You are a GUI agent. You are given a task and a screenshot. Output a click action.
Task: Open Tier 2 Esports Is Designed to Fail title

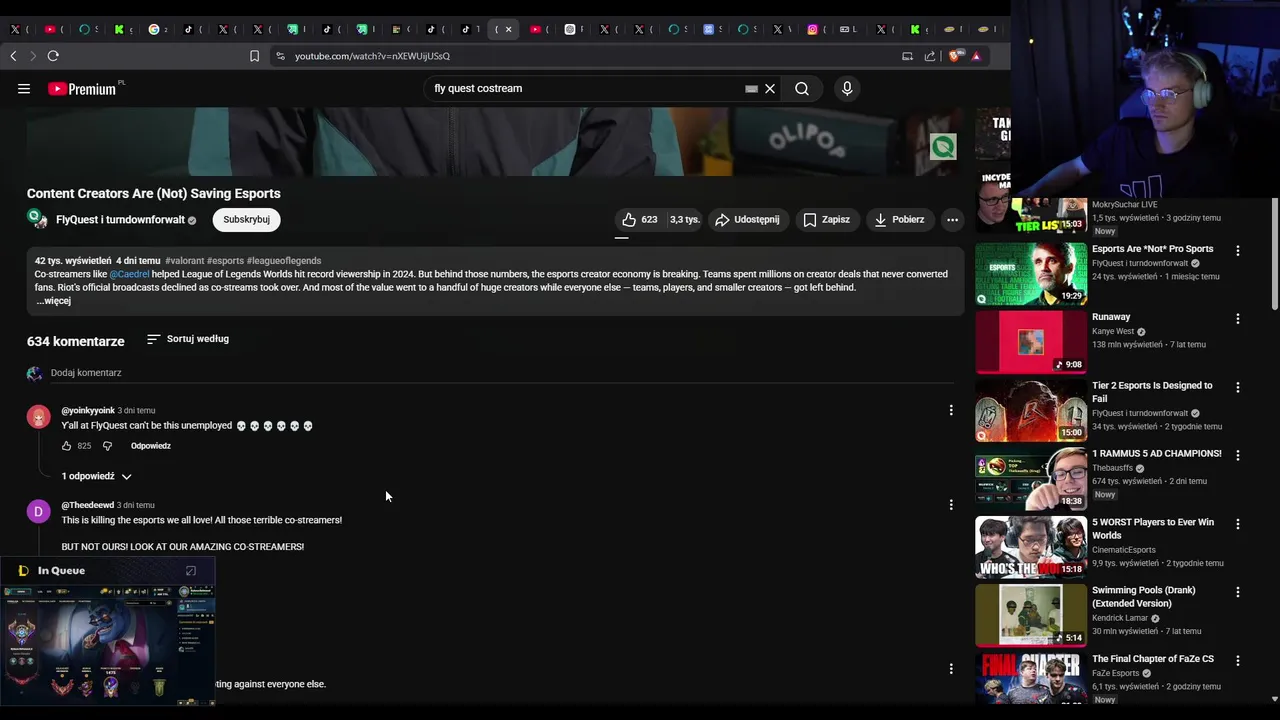coord(1152,392)
